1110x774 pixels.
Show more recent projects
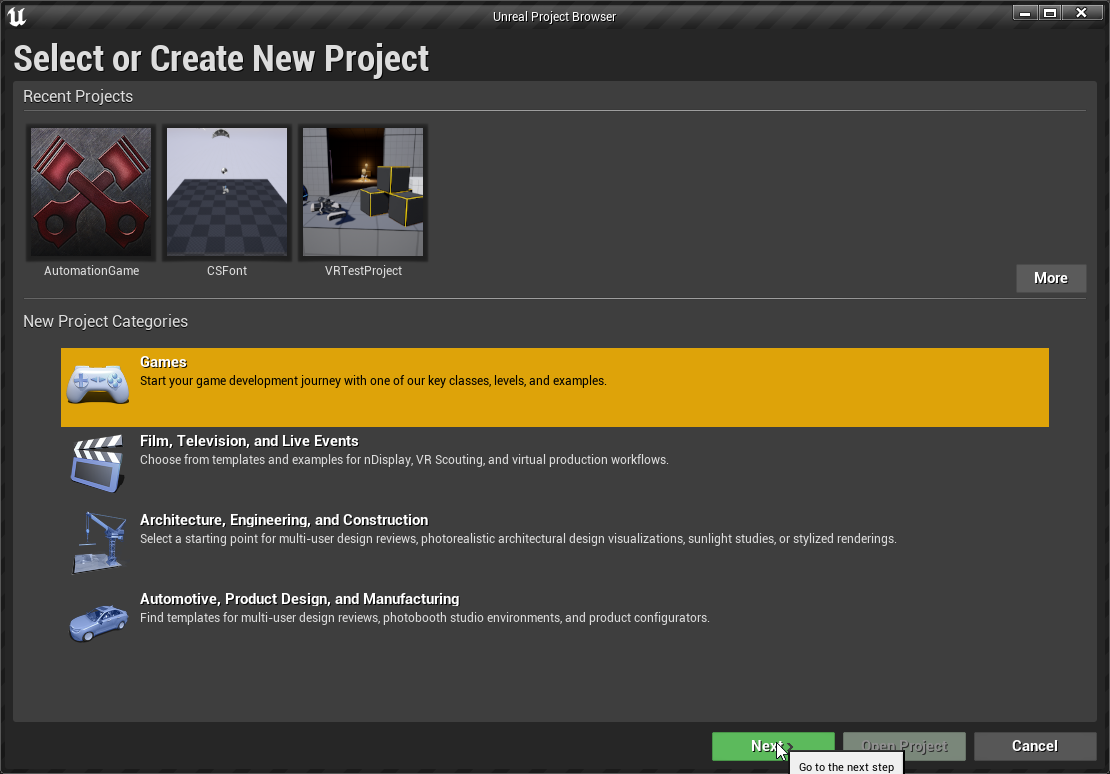coord(1050,278)
